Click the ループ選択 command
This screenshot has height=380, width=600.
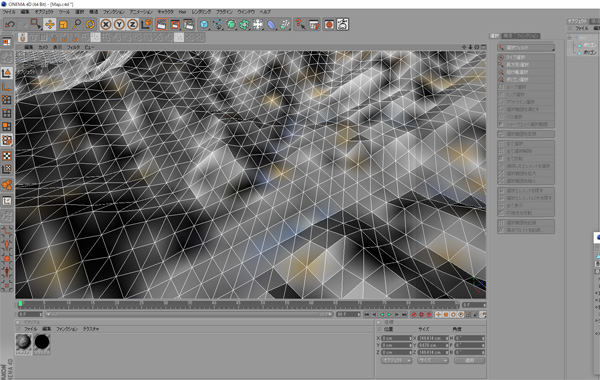click(x=526, y=87)
